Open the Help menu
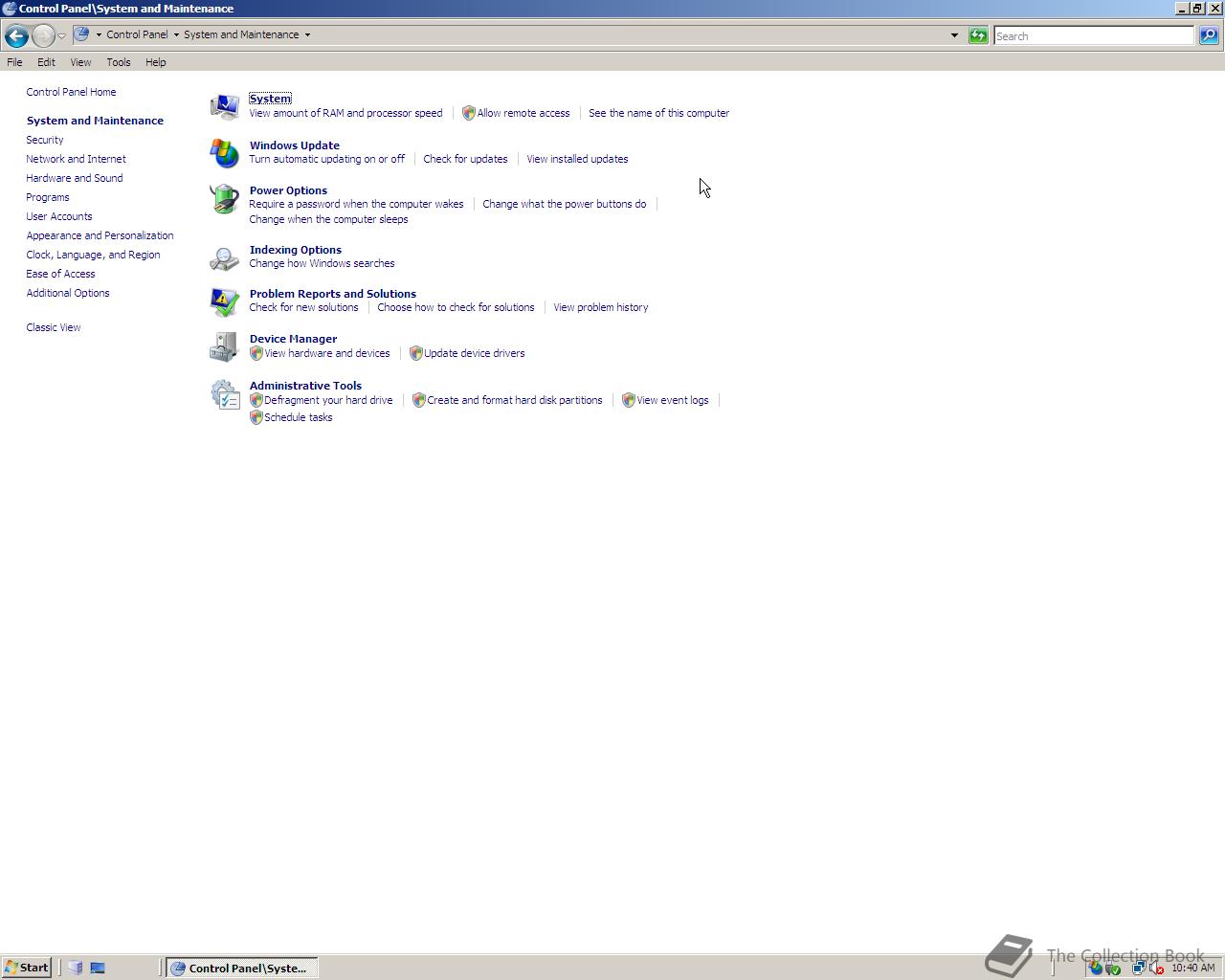Image resolution: width=1225 pixels, height=980 pixels. (x=155, y=62)
